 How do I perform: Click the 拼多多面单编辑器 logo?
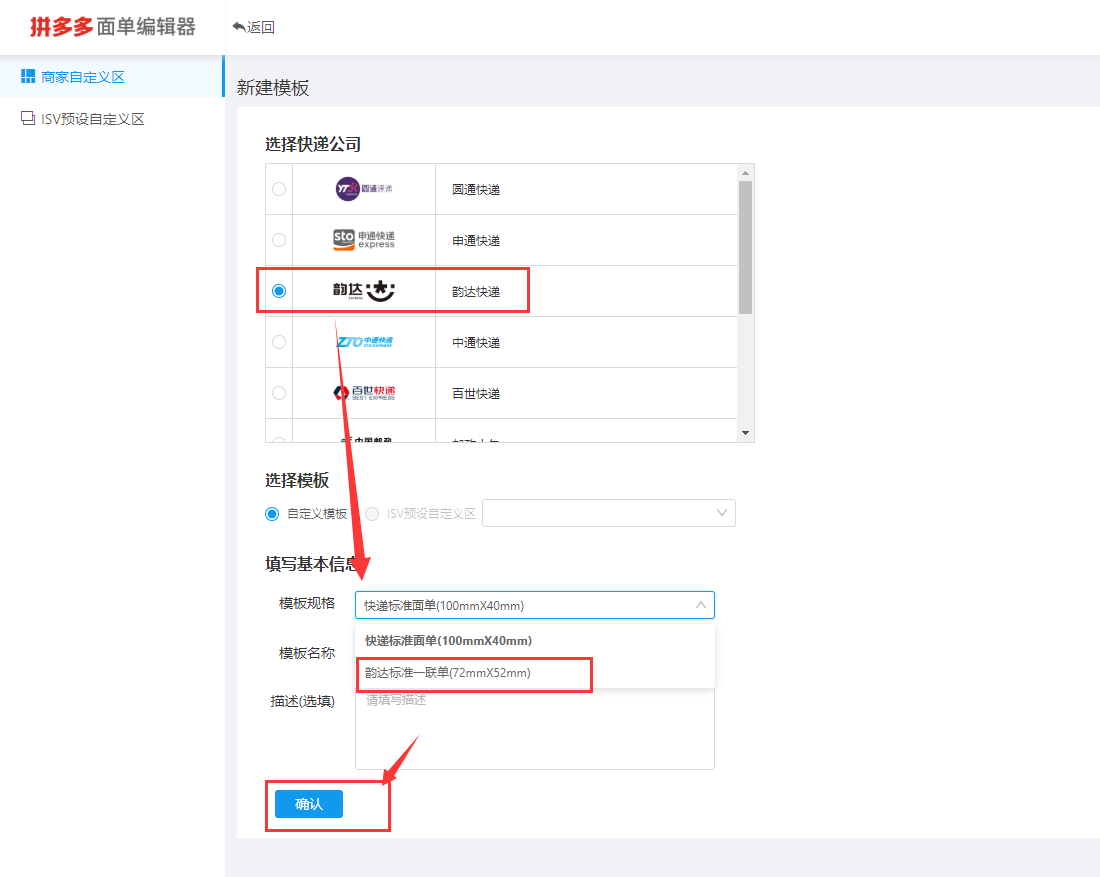point(112,27)
